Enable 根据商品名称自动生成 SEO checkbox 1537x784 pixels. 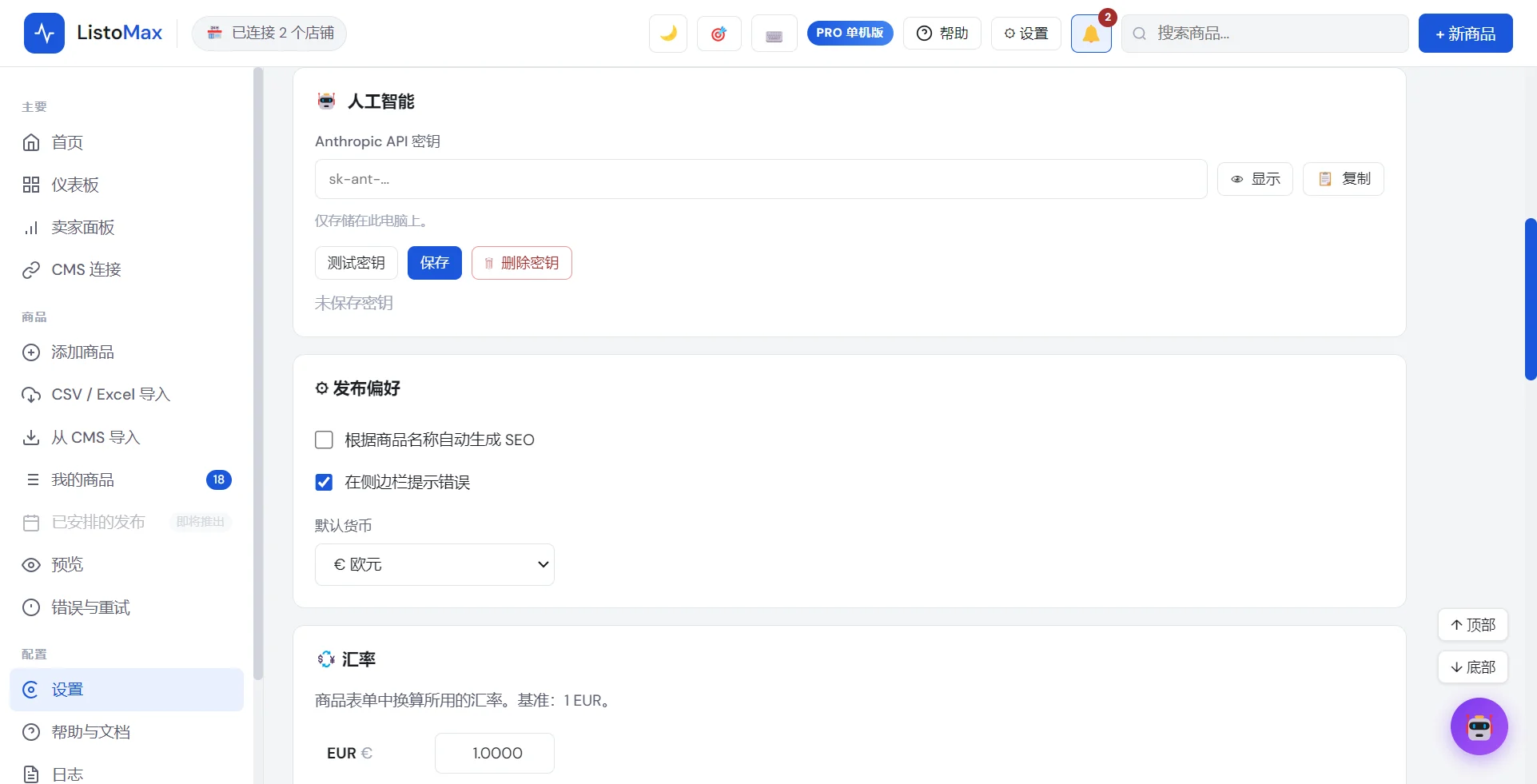(324, 440)
